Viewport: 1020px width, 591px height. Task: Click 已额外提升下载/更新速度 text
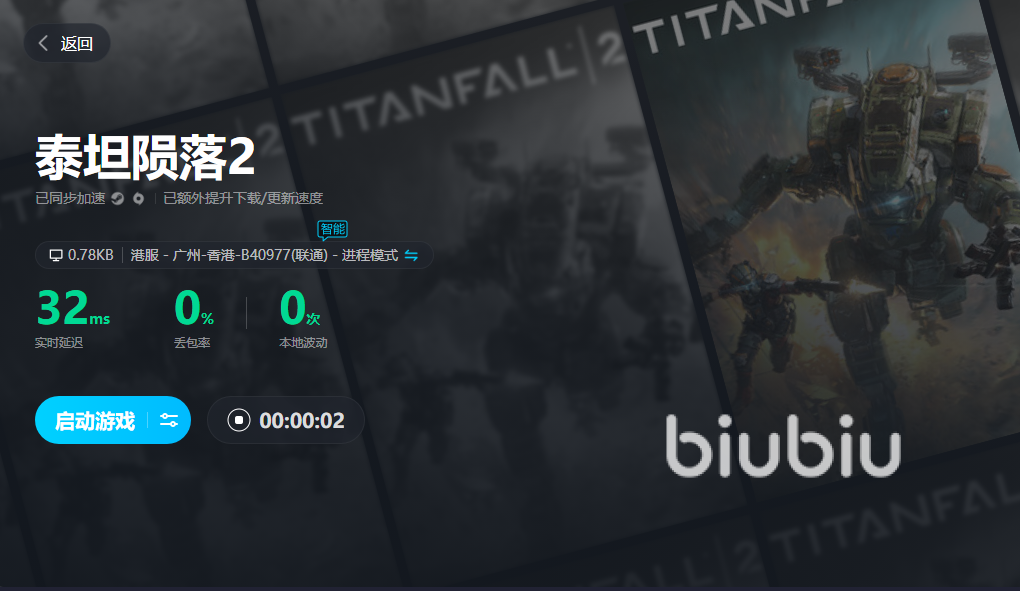pyautogui.click(x=243, y=198)
